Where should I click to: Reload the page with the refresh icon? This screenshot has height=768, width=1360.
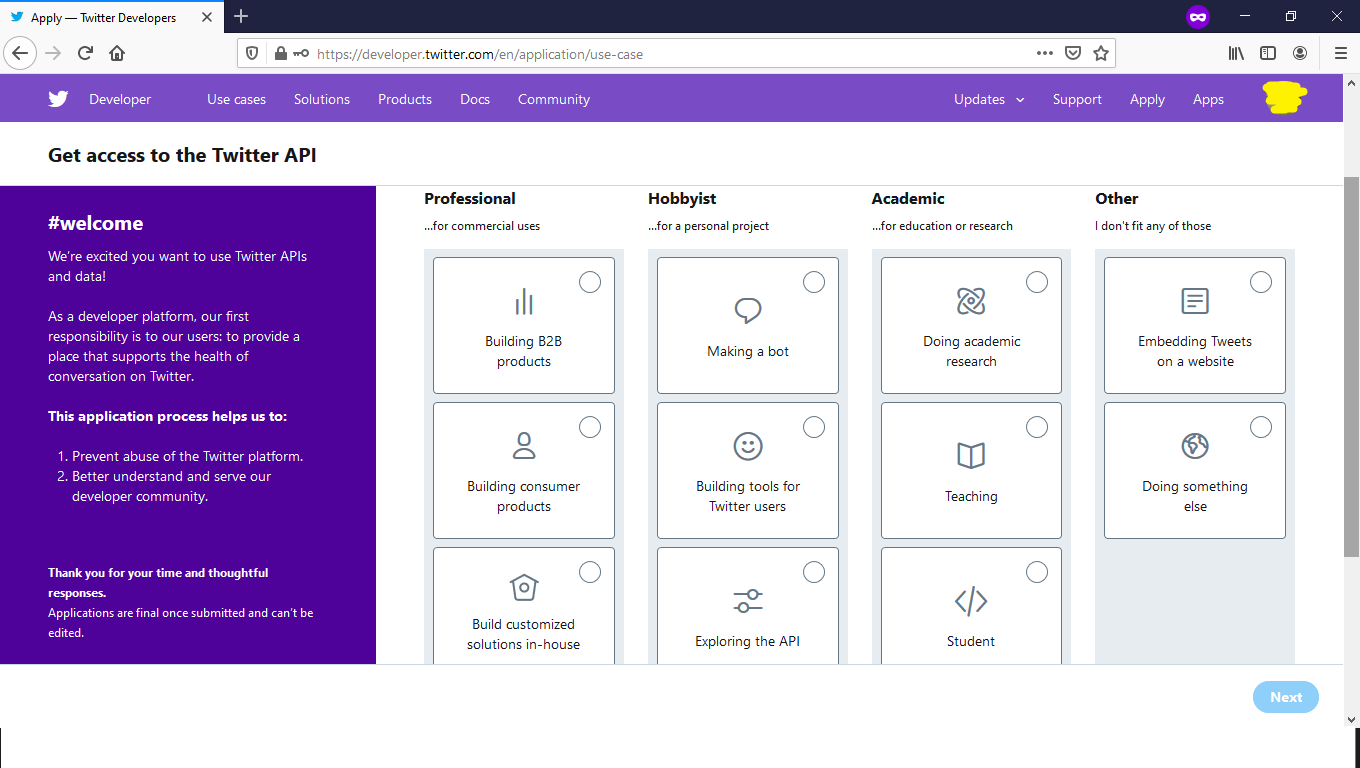85,53
